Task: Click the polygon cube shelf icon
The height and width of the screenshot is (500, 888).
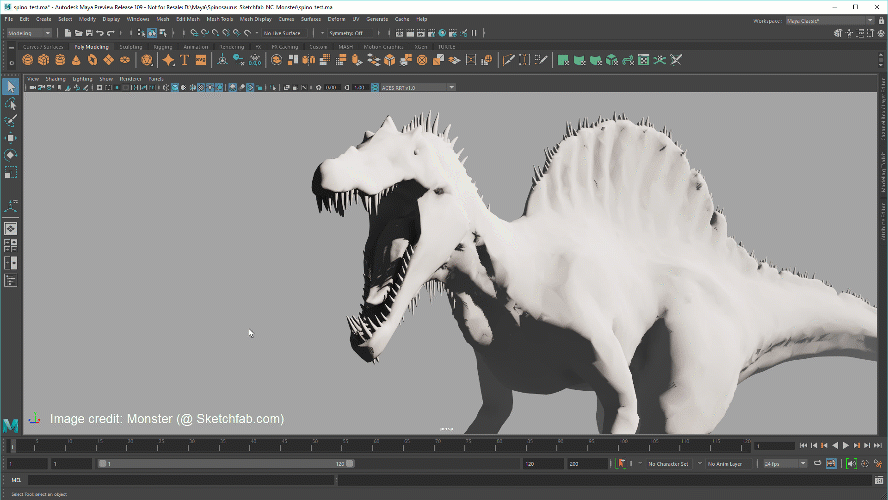Action: click(x=44, y=60)
